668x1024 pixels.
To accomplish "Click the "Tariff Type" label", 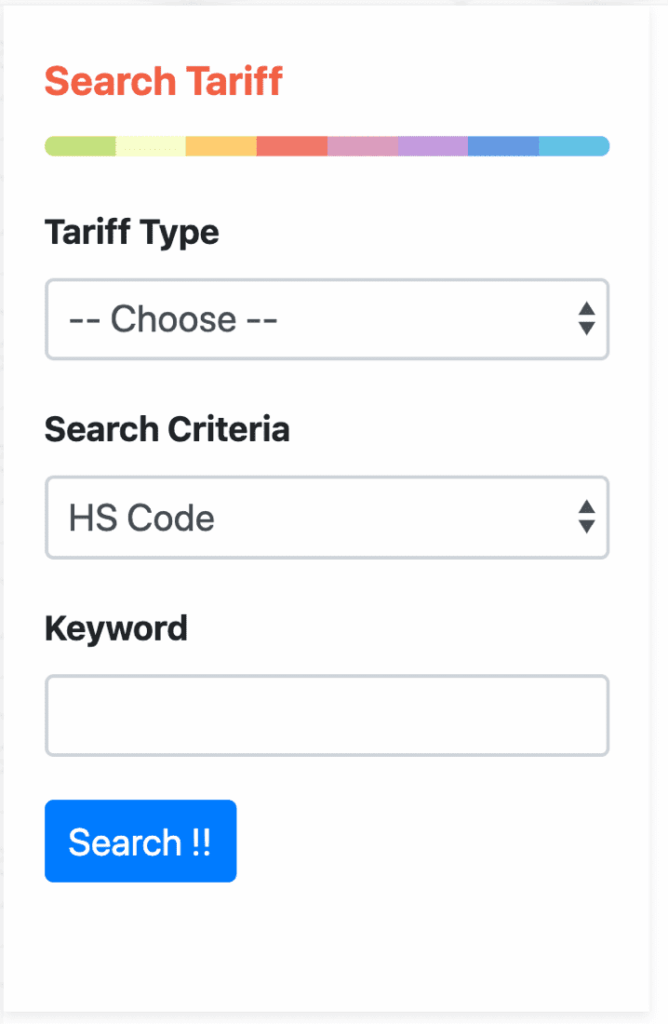I will (132, 232).
